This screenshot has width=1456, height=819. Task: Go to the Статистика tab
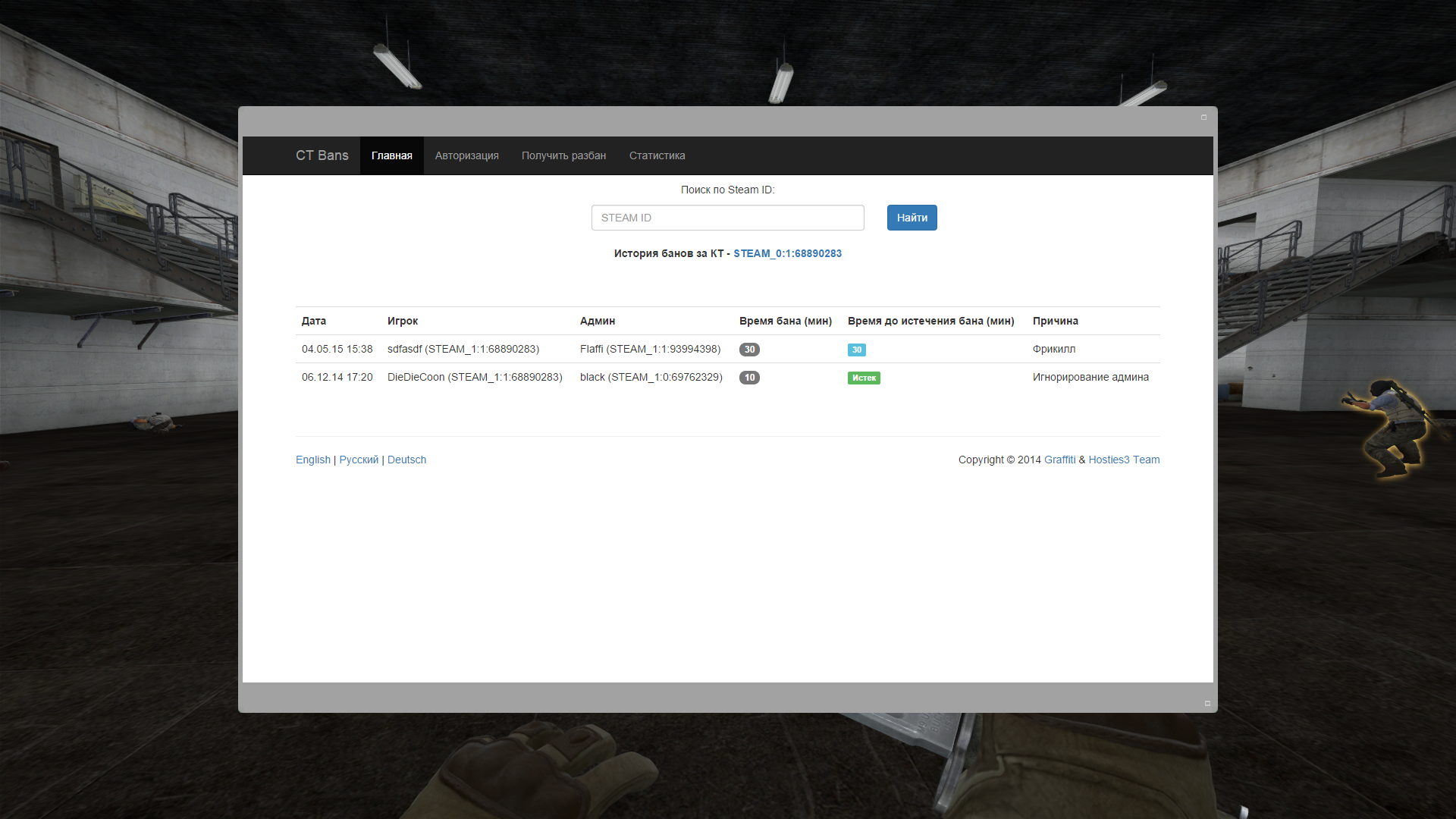(x=657, y=155)
